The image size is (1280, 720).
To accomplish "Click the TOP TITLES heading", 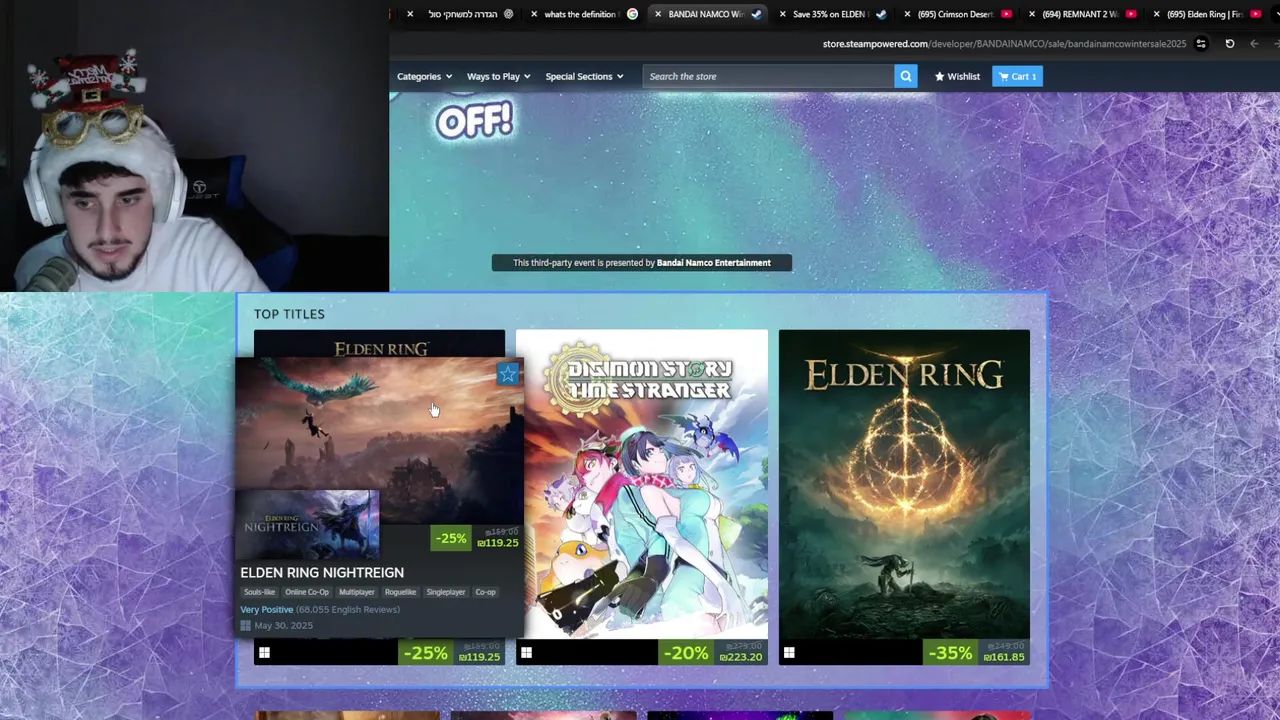I will (x=289, y=314).
